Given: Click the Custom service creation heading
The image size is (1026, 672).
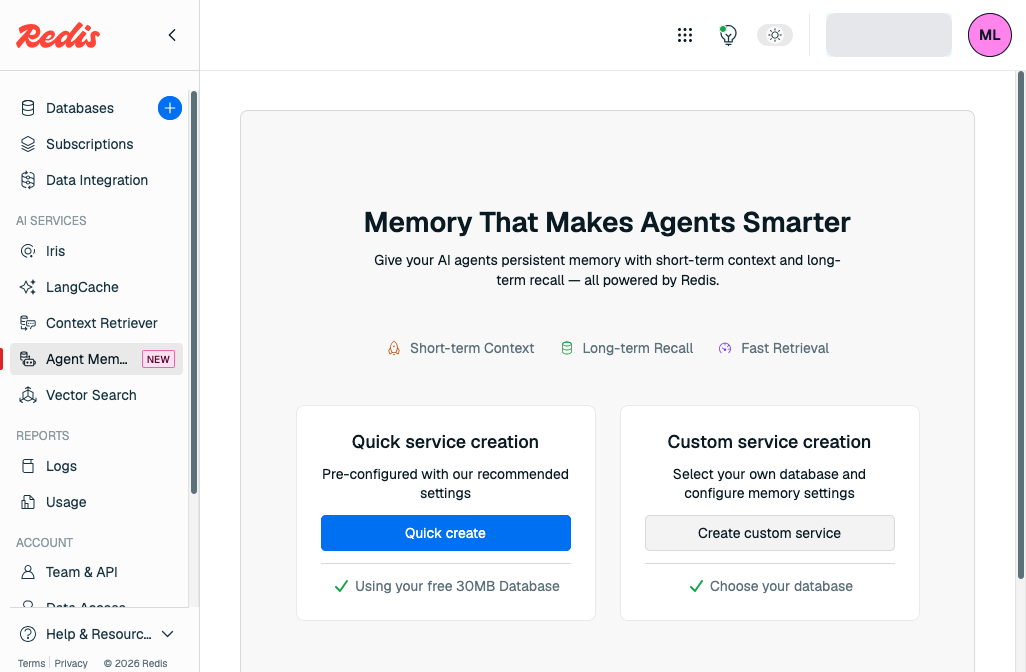Looking at the screenshot, I should click(770, 442).
